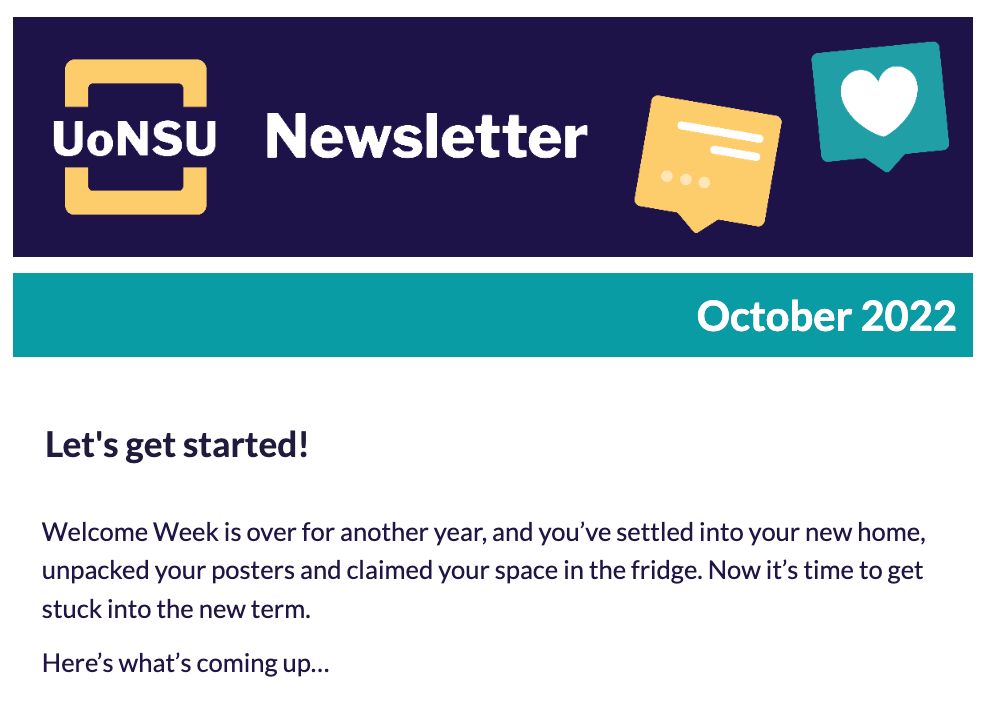The height and width of the screenshot is (726, 994).
Task: Click the word October in the teal banner
Action: coord(774,316)
